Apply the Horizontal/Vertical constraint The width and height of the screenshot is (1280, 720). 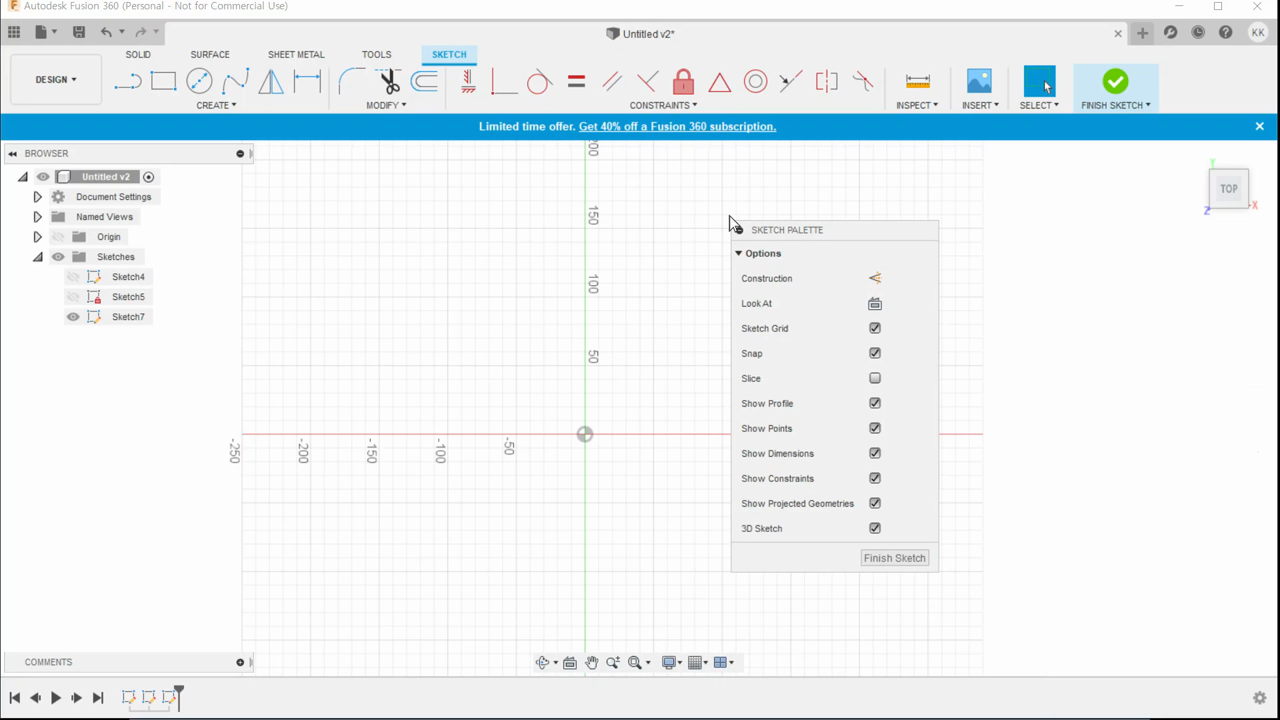468,82
